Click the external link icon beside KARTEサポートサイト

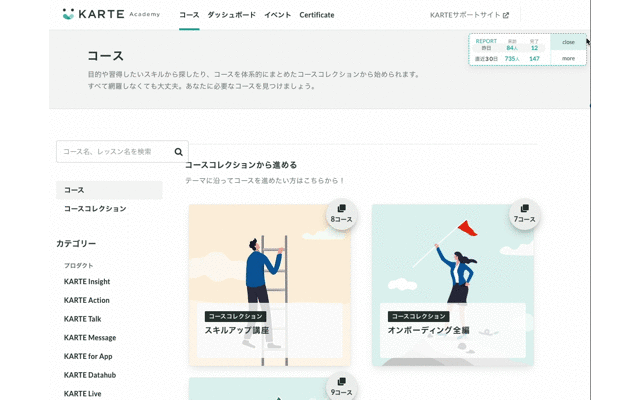(x=506, y=15)
